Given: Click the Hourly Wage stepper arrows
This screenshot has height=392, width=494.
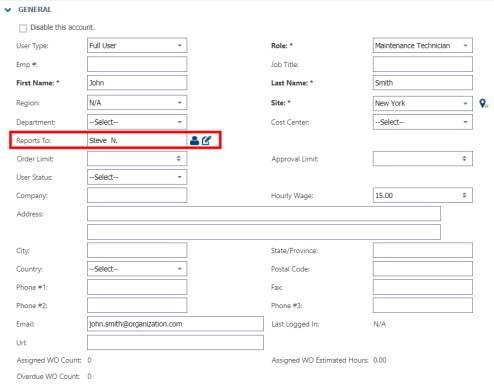Looking at the screenshot, I should point(464,195).
